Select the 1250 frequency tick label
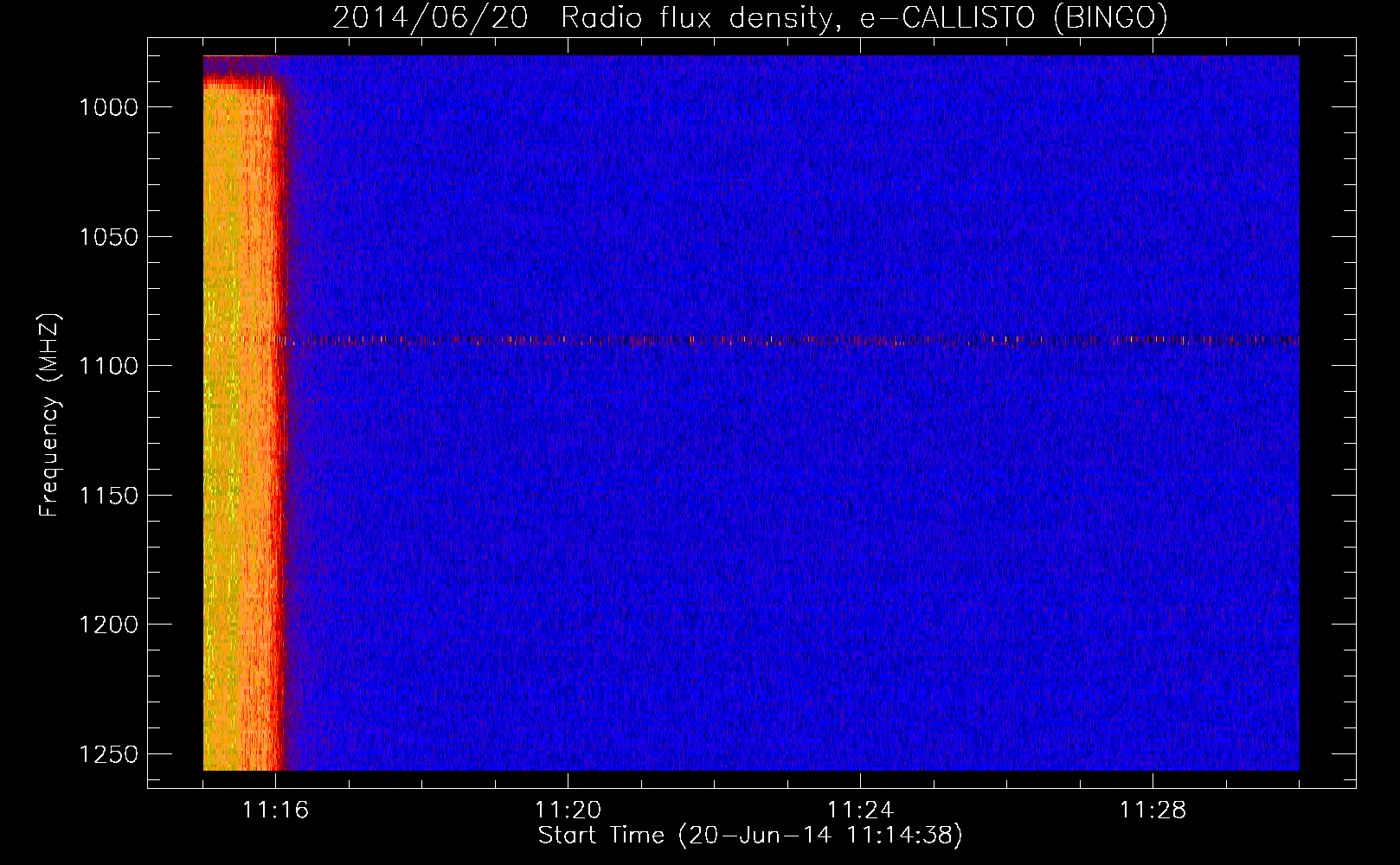Viewport: 1400px width, 865px height. click(x=108, y=754)
